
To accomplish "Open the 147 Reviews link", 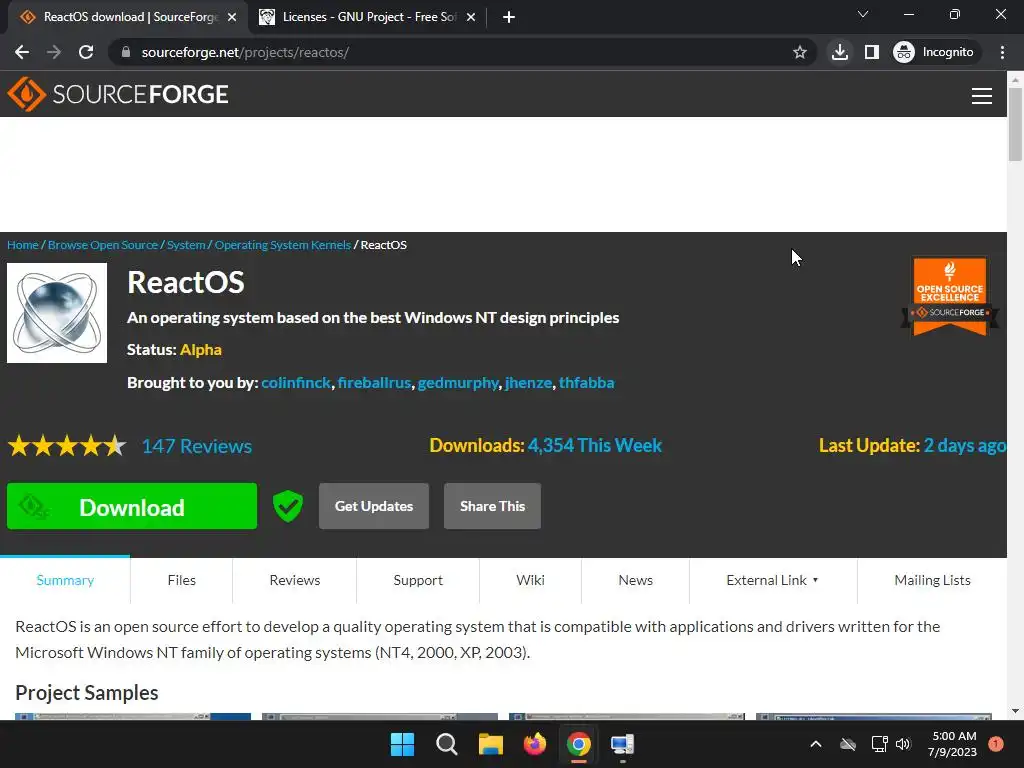I will 197,446.
